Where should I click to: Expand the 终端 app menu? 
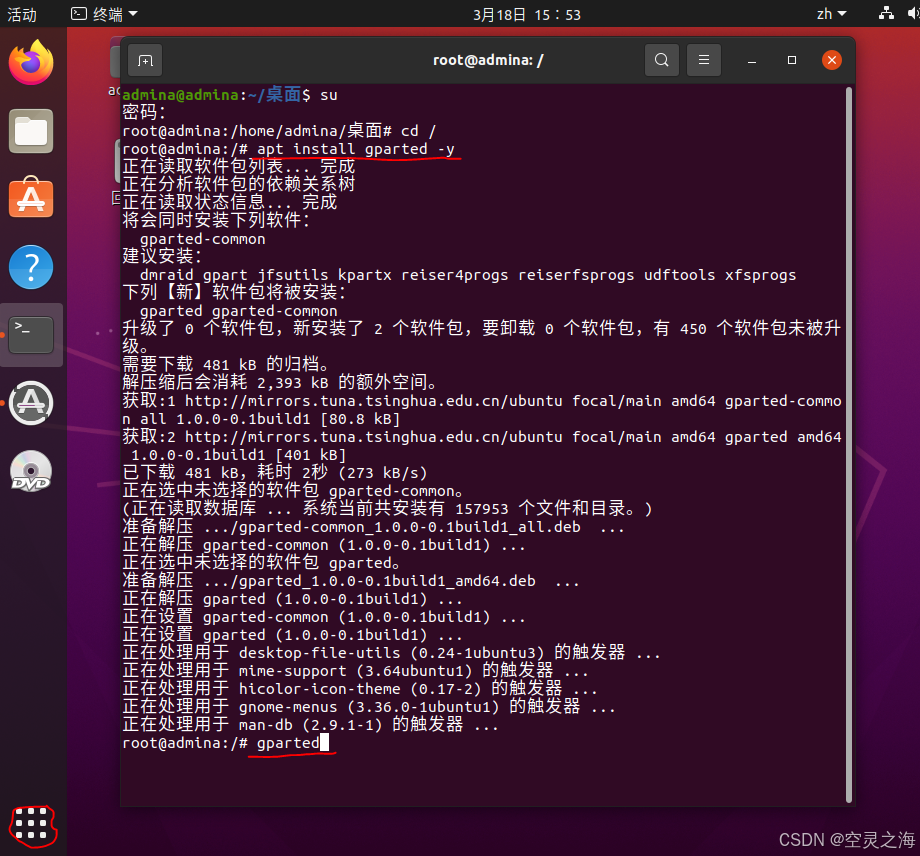pos(104,13)
